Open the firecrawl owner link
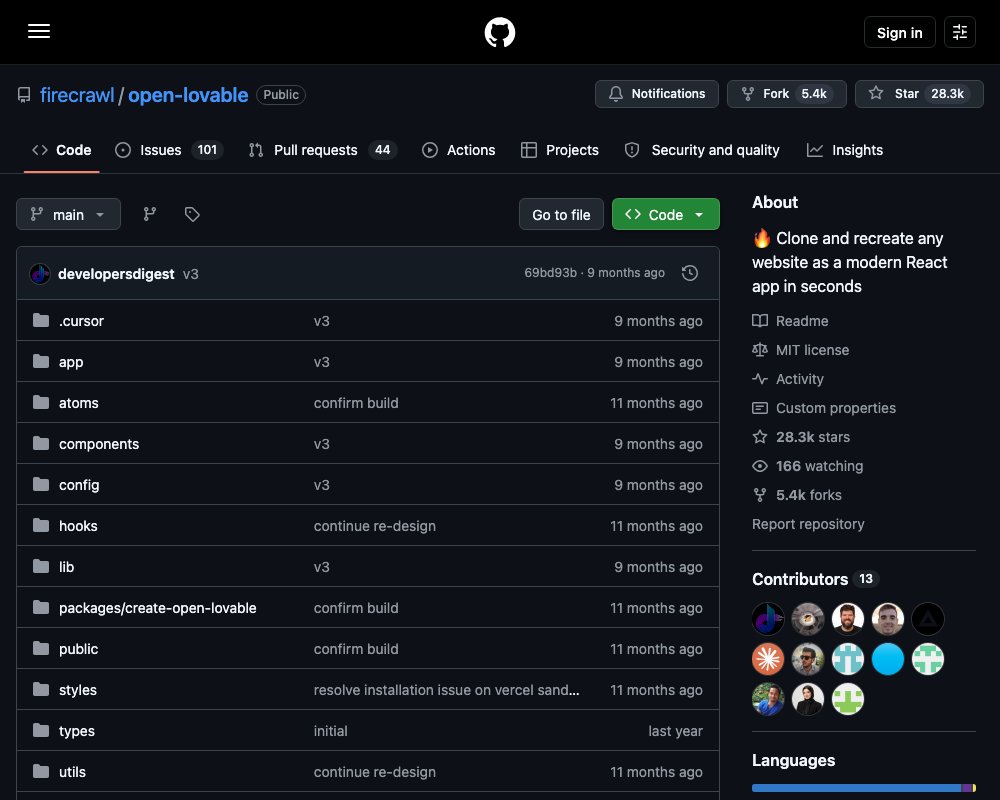1000x800 pixels. pyautogui.click(x=77, y=95)
